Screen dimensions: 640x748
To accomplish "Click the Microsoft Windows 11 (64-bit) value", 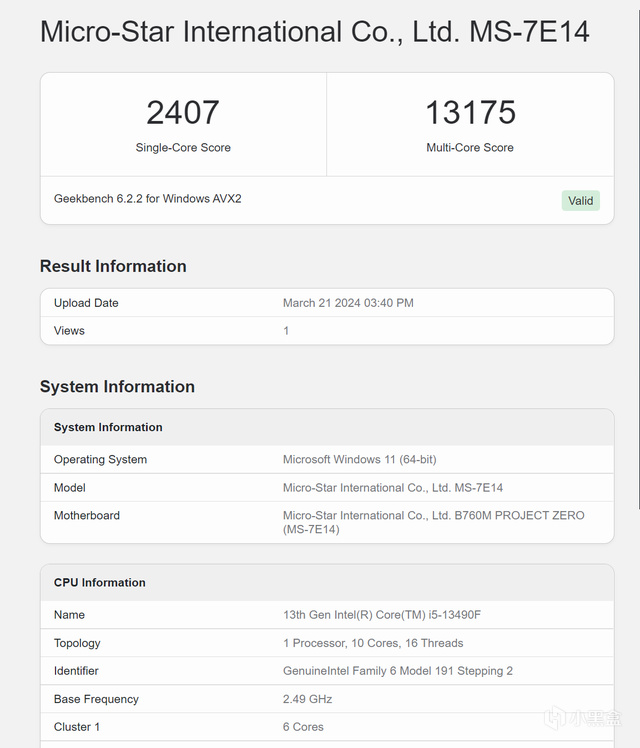I will (359, 460).
